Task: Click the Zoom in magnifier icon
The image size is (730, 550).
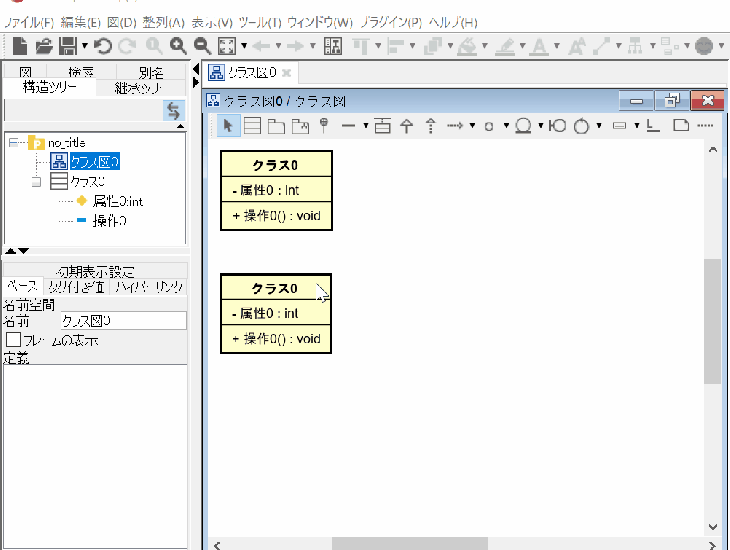Action: (178, 46)
